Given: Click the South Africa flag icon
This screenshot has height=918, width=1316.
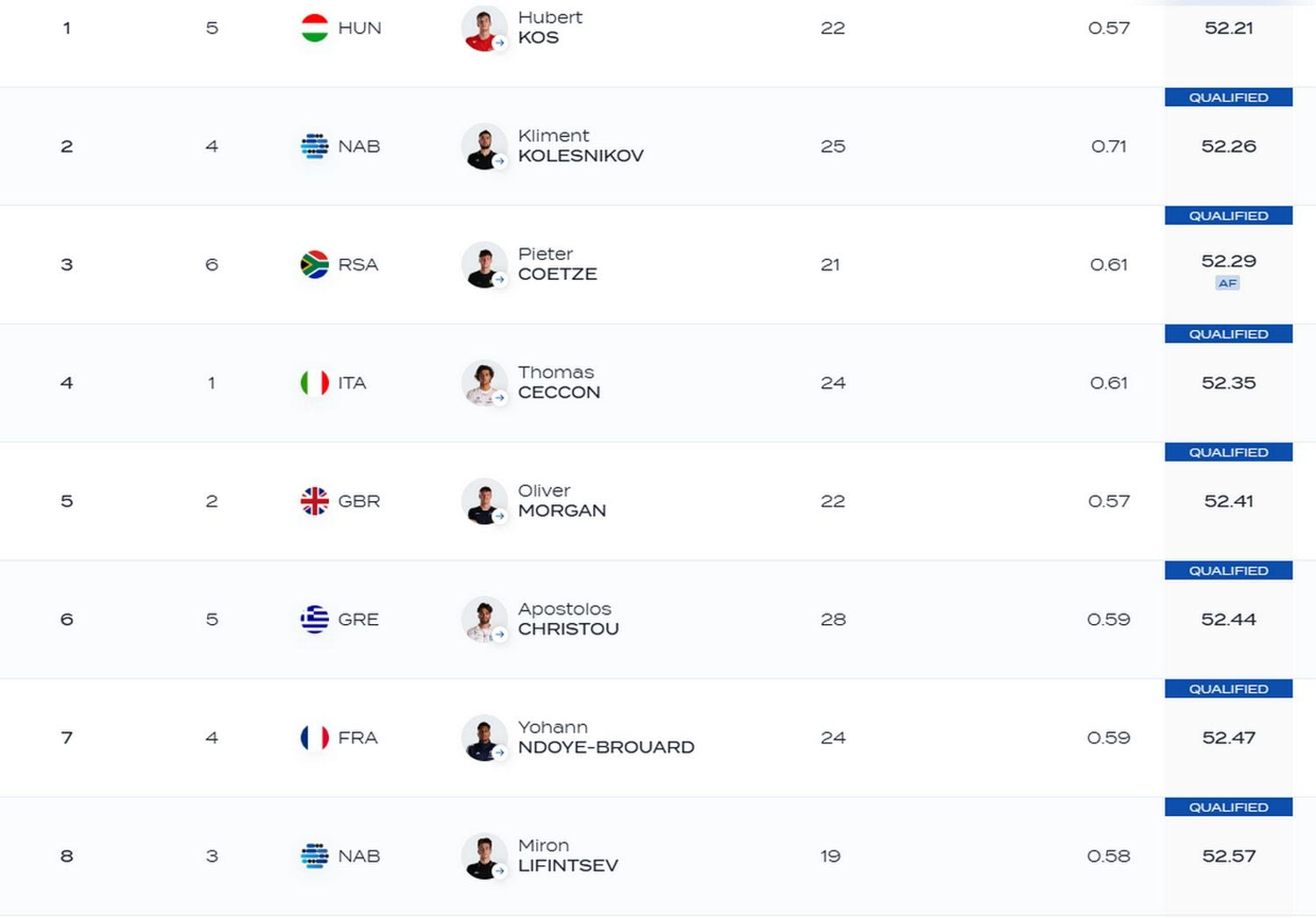Looking at the screenshot, I should pyautogui.click(x=314, y=265).
